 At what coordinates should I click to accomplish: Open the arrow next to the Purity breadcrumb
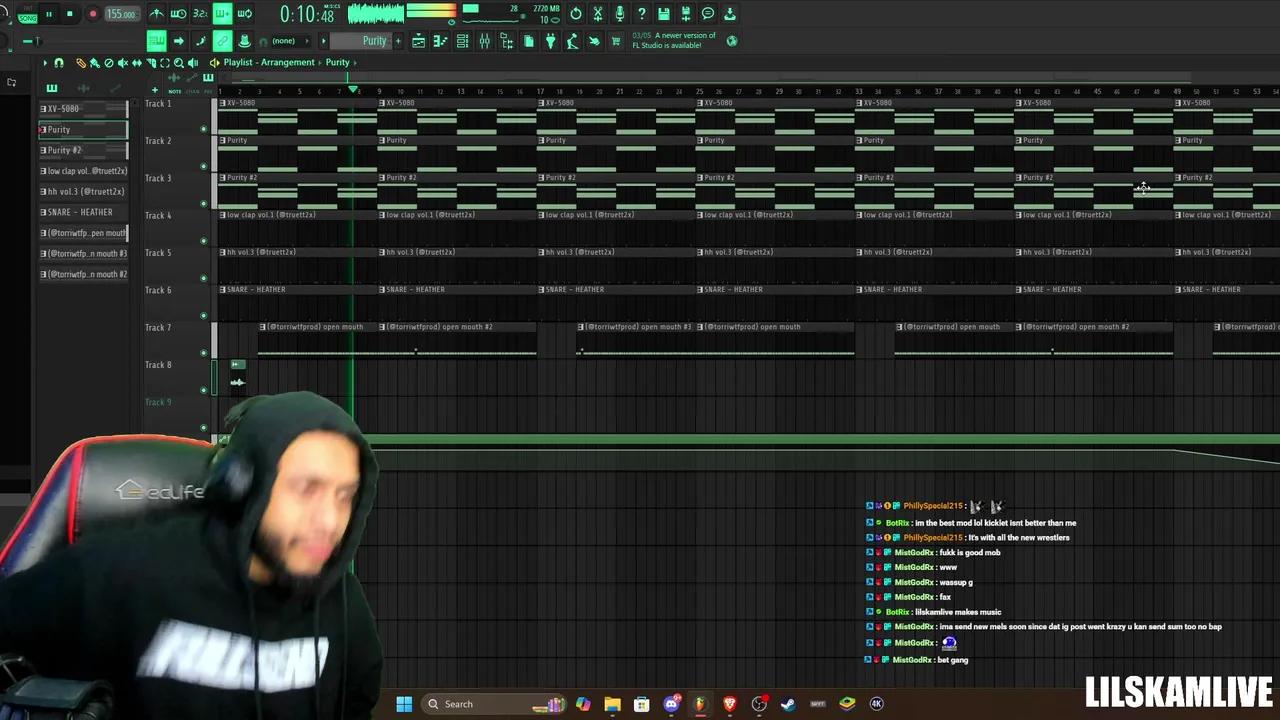[x=355, y=62]
